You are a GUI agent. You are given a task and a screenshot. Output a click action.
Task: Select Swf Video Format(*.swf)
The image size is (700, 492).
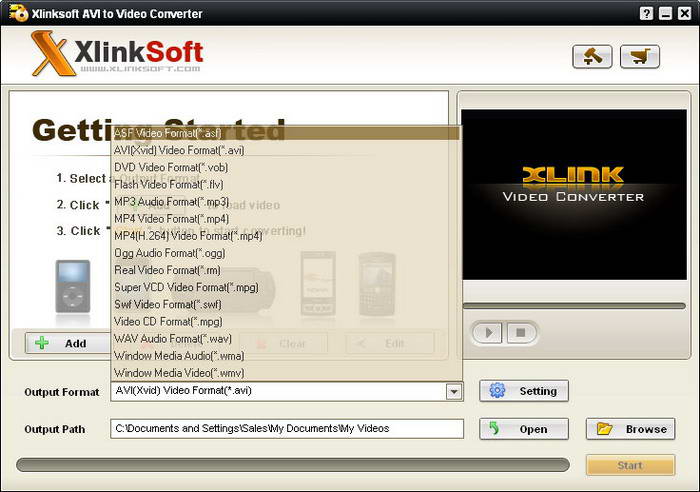pyautogui.click(x=286, y=304)
